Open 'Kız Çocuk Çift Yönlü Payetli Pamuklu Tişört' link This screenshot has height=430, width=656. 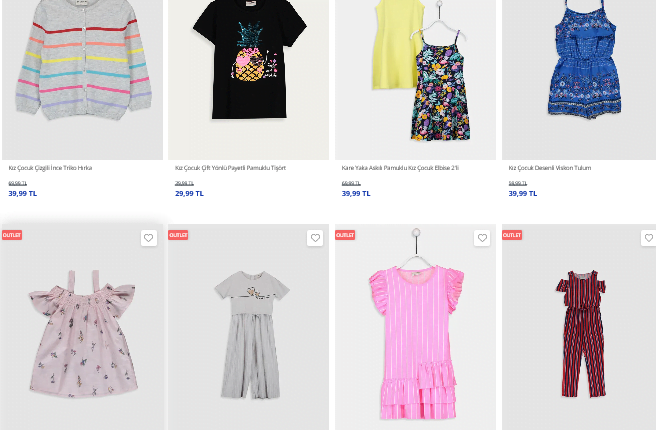click(x=230, y=168)
